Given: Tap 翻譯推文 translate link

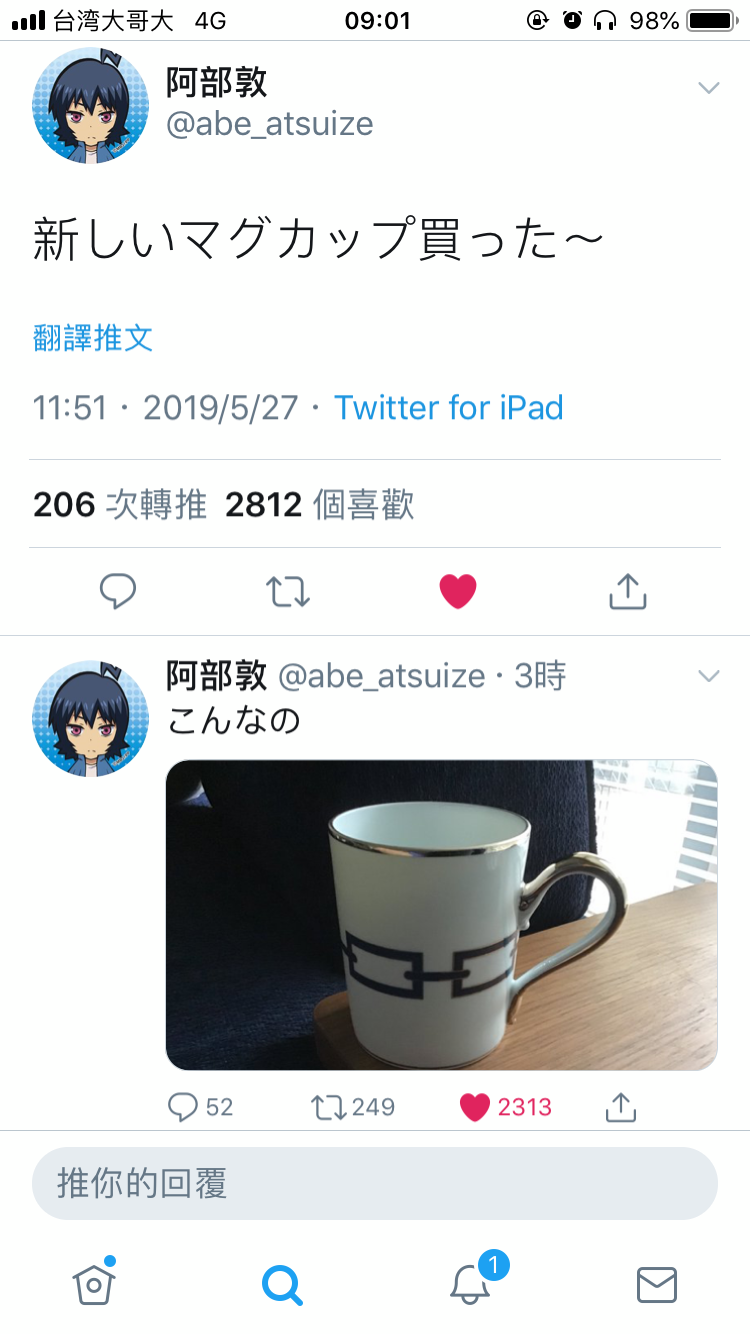Looking at the screenshot, I should coord(93,338).
